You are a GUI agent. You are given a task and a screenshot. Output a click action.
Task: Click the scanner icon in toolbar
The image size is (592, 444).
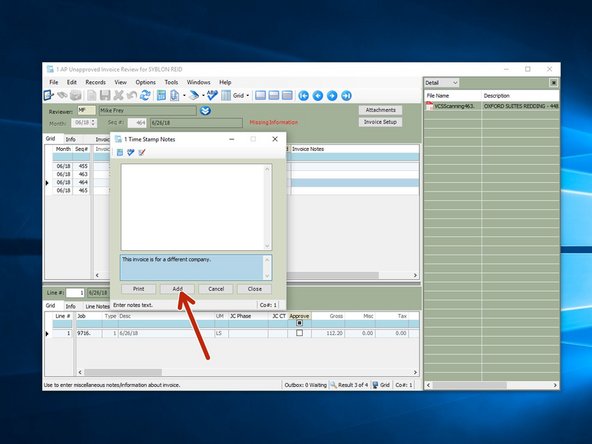194,96
